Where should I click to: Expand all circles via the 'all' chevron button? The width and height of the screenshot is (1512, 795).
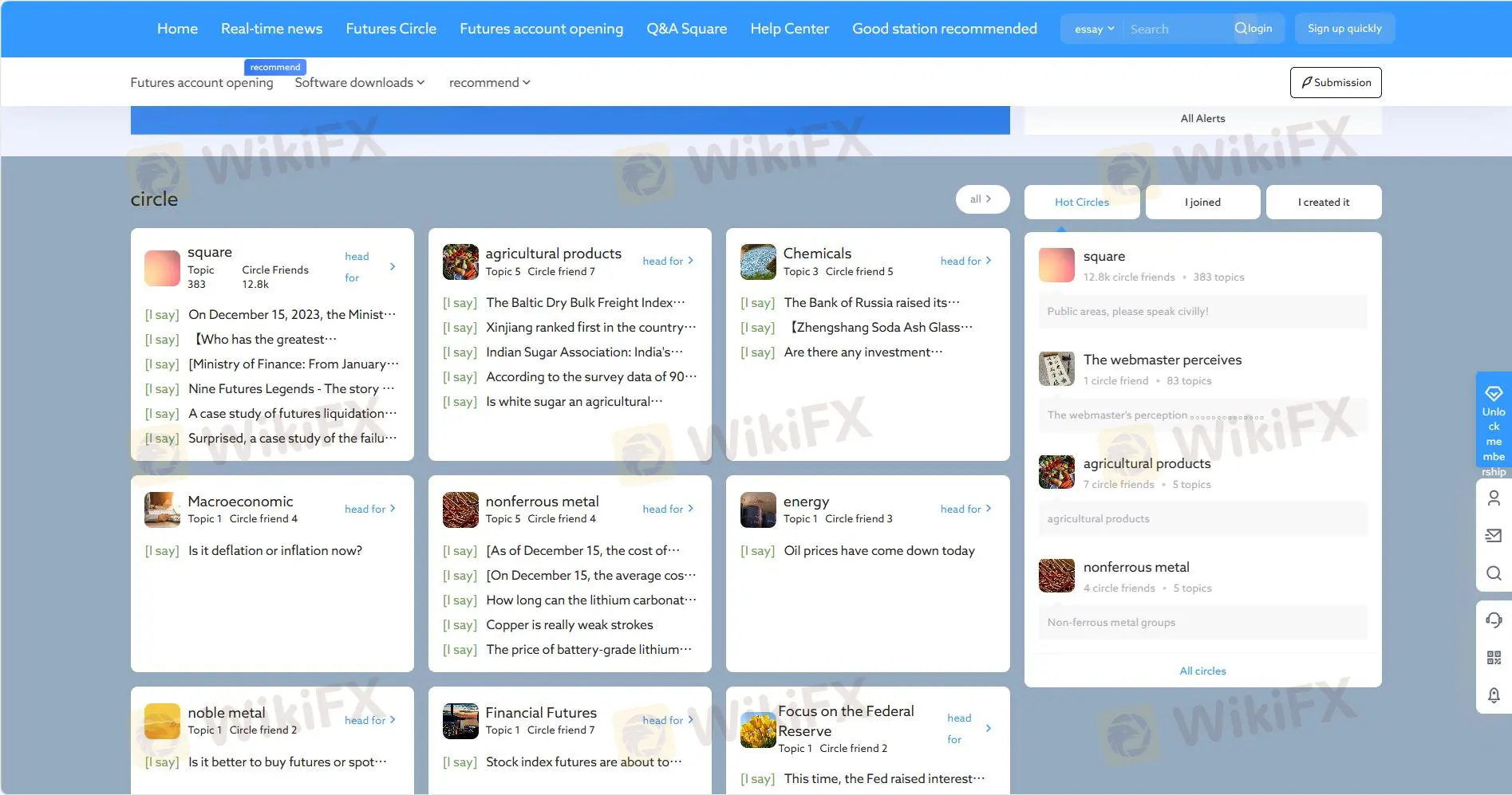pos(981,199)
